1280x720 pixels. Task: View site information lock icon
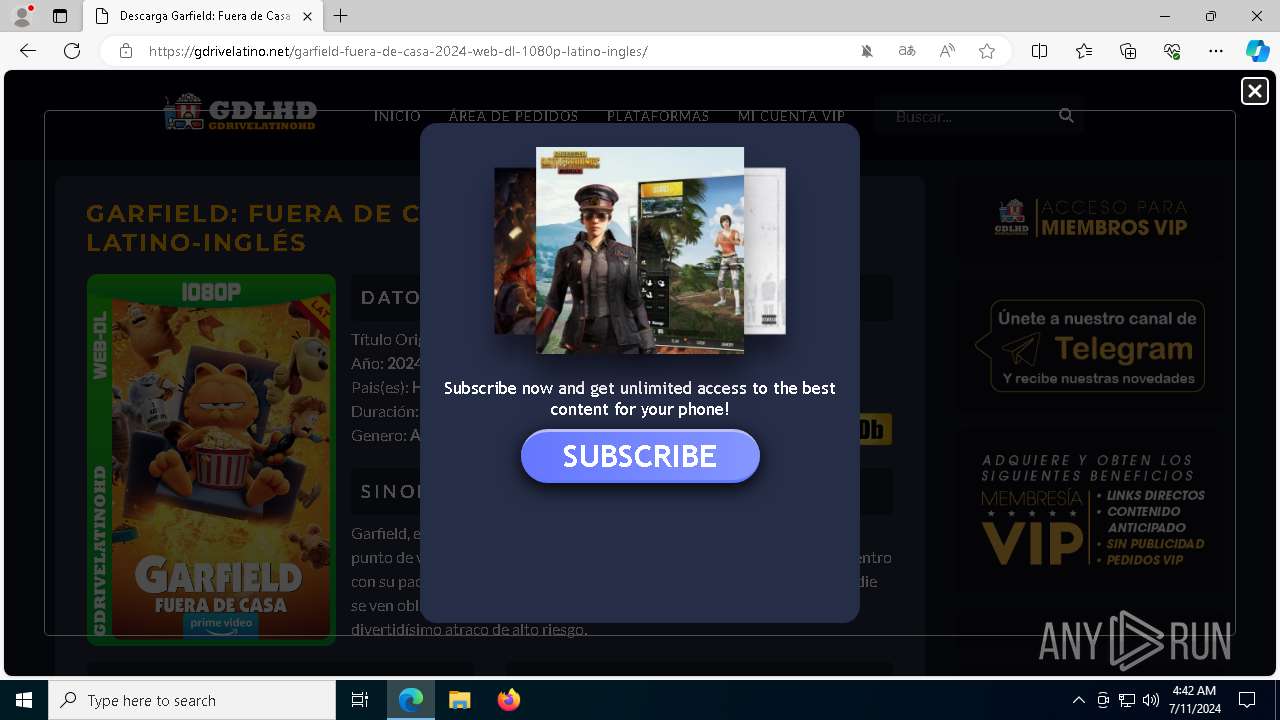pos(126,51)
